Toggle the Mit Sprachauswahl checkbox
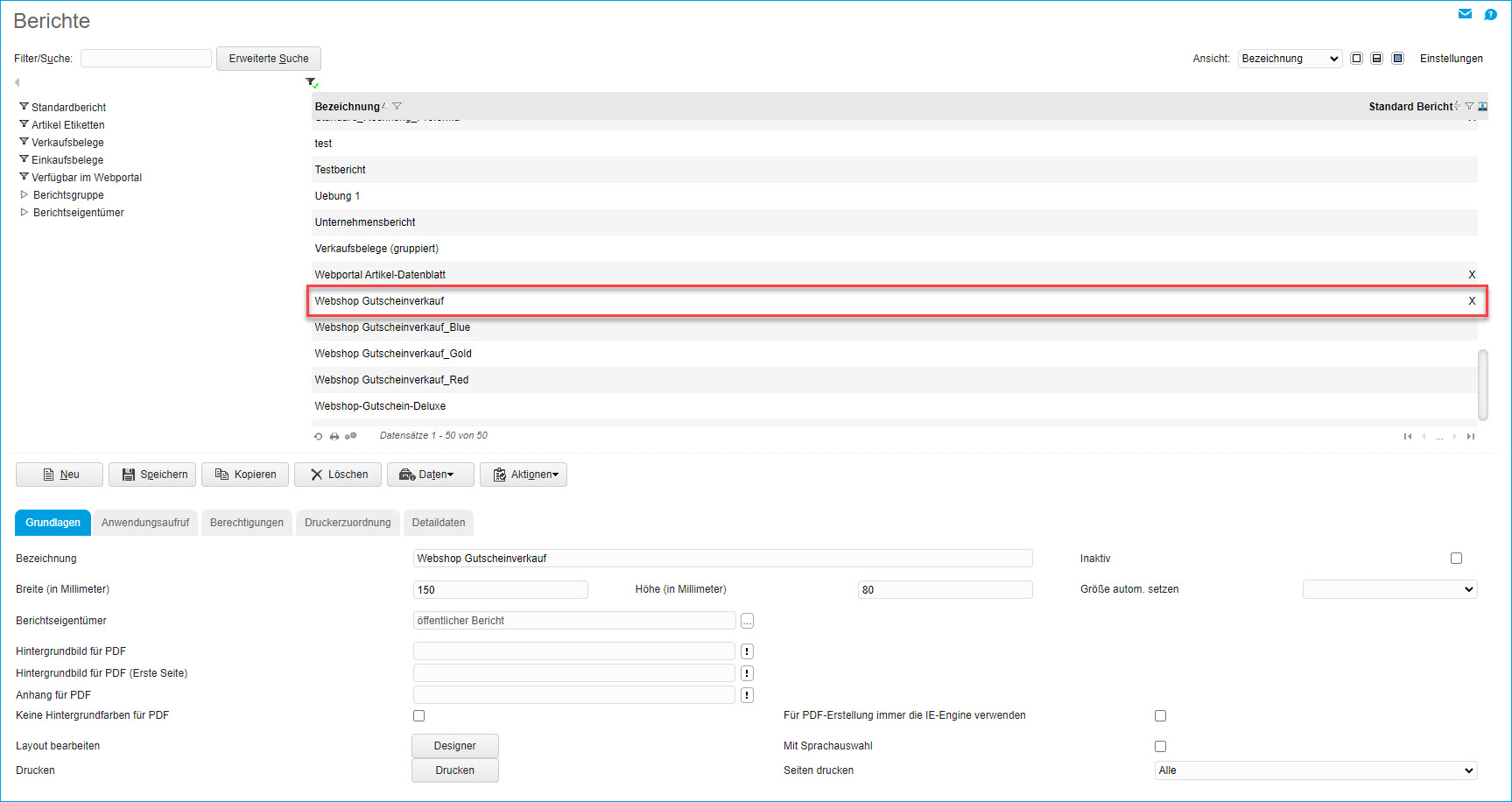 pyautogui.click(x=1160, y=747)
